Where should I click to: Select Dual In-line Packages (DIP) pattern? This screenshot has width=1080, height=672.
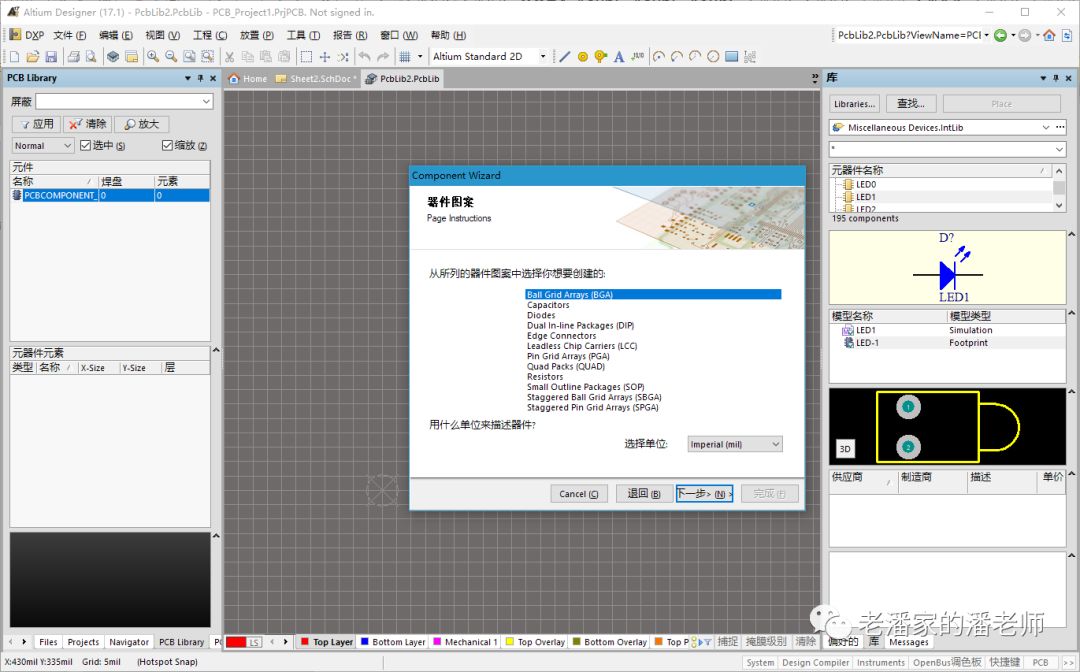[x=580, y=326]
